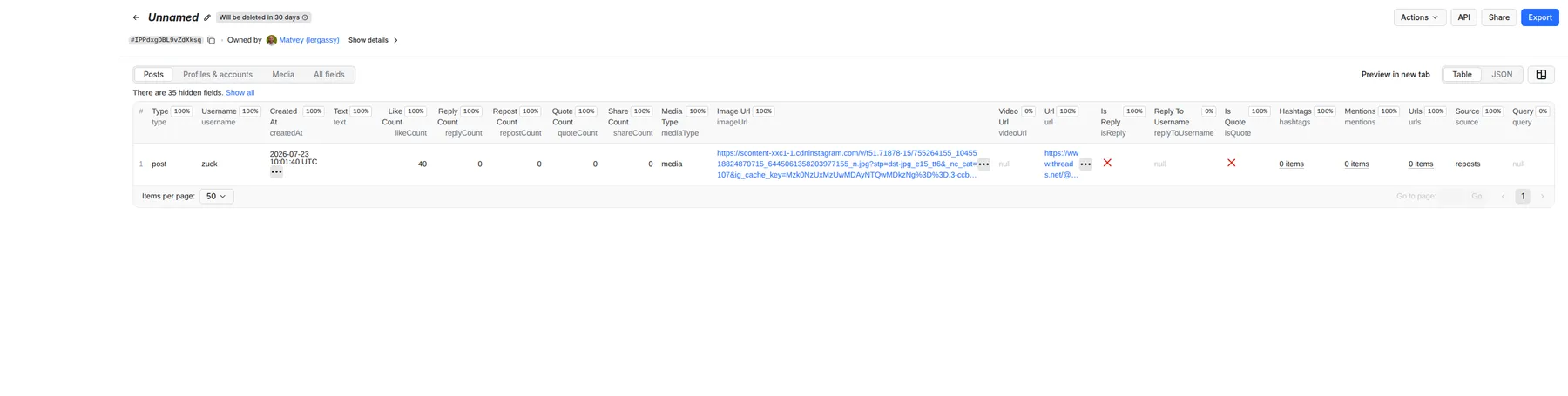
Task: Open Items per page 50 dropdown
Action: (x=216, y=197)
